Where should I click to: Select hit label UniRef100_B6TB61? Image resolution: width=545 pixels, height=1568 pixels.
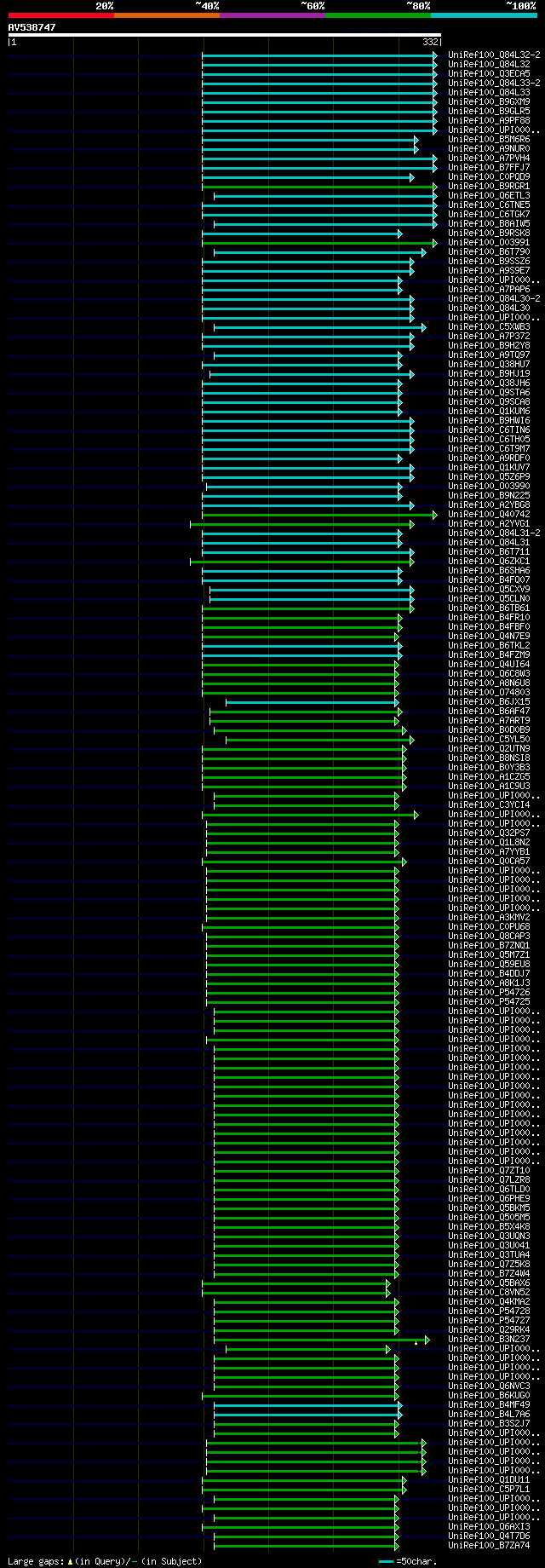[489, 608]
